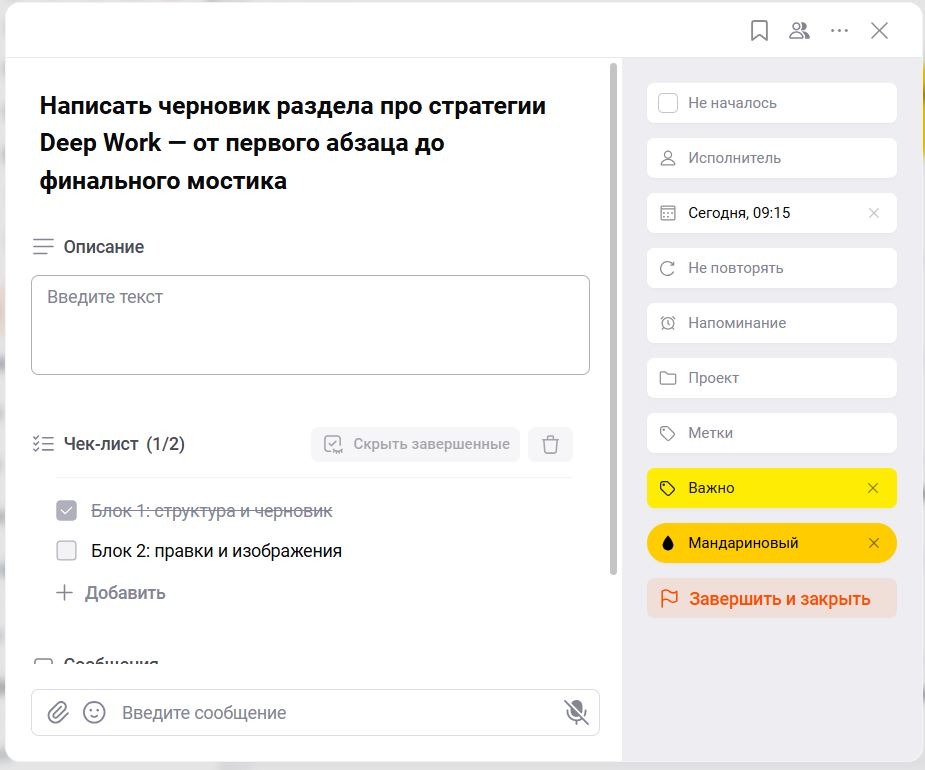Remove the 'Важно' label with its X
The width and height of the screenshot is (925, 770).
click(873, 488)
